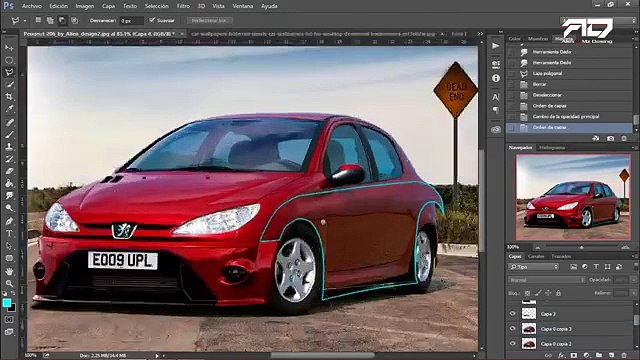640x360 pixels.
Task: Hide the Capa 0 copia 3 layer
Action: 513,329
